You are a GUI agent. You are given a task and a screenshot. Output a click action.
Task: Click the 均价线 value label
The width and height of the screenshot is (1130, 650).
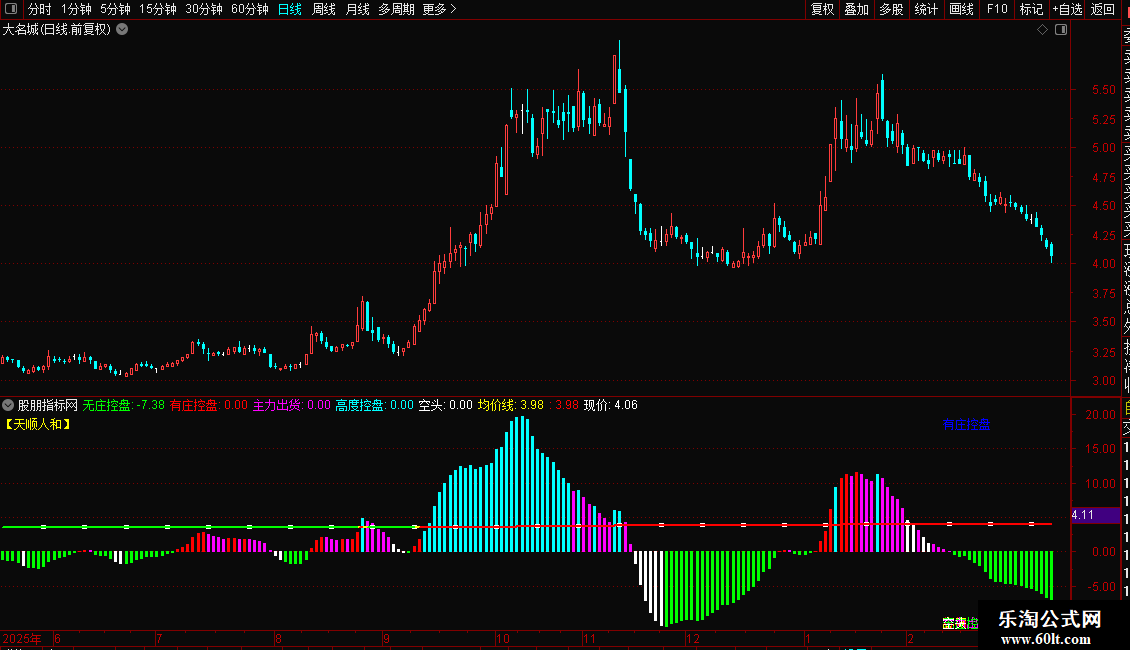[x=511, y=405]
